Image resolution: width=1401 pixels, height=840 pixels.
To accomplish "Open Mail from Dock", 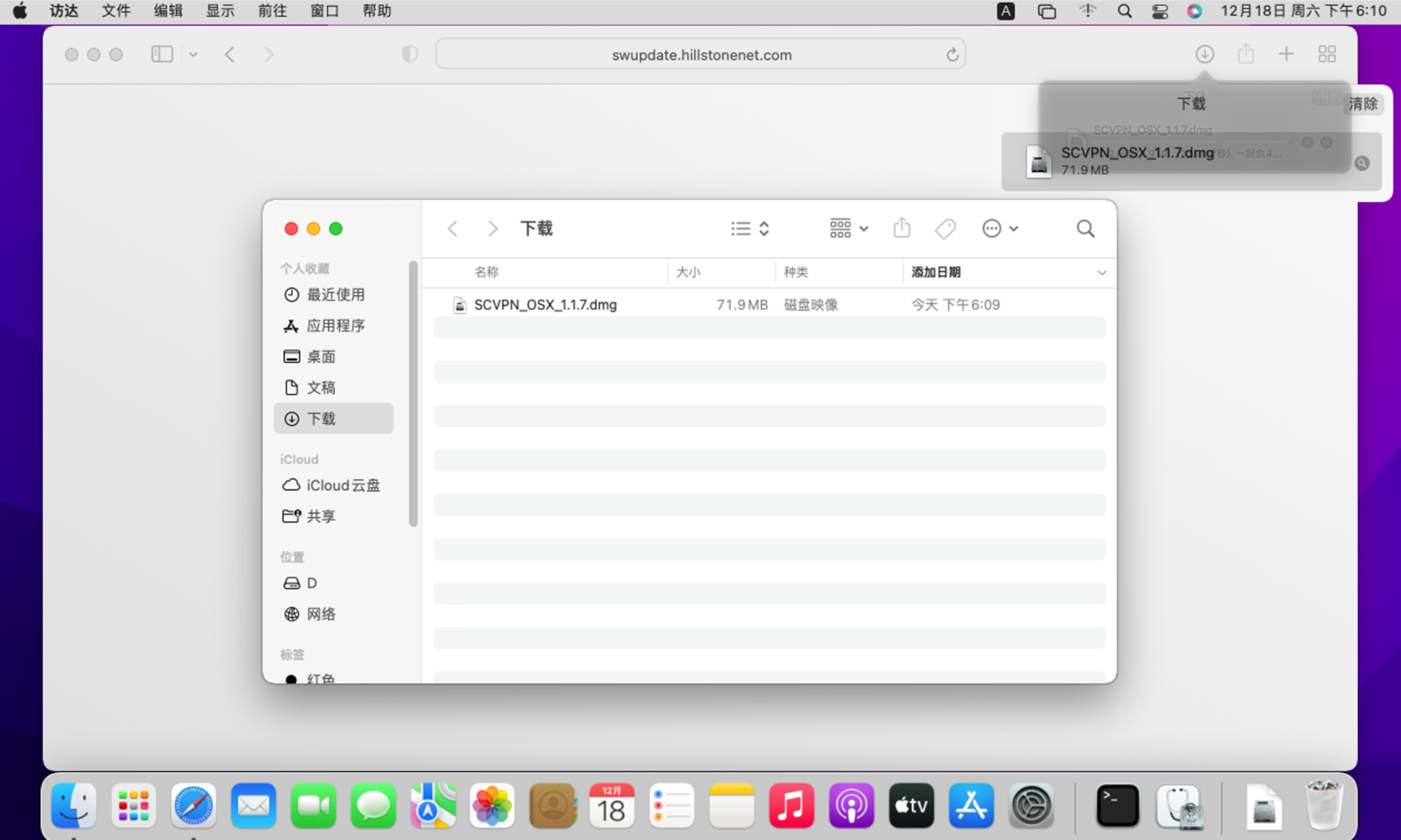I will pos(253,806).
